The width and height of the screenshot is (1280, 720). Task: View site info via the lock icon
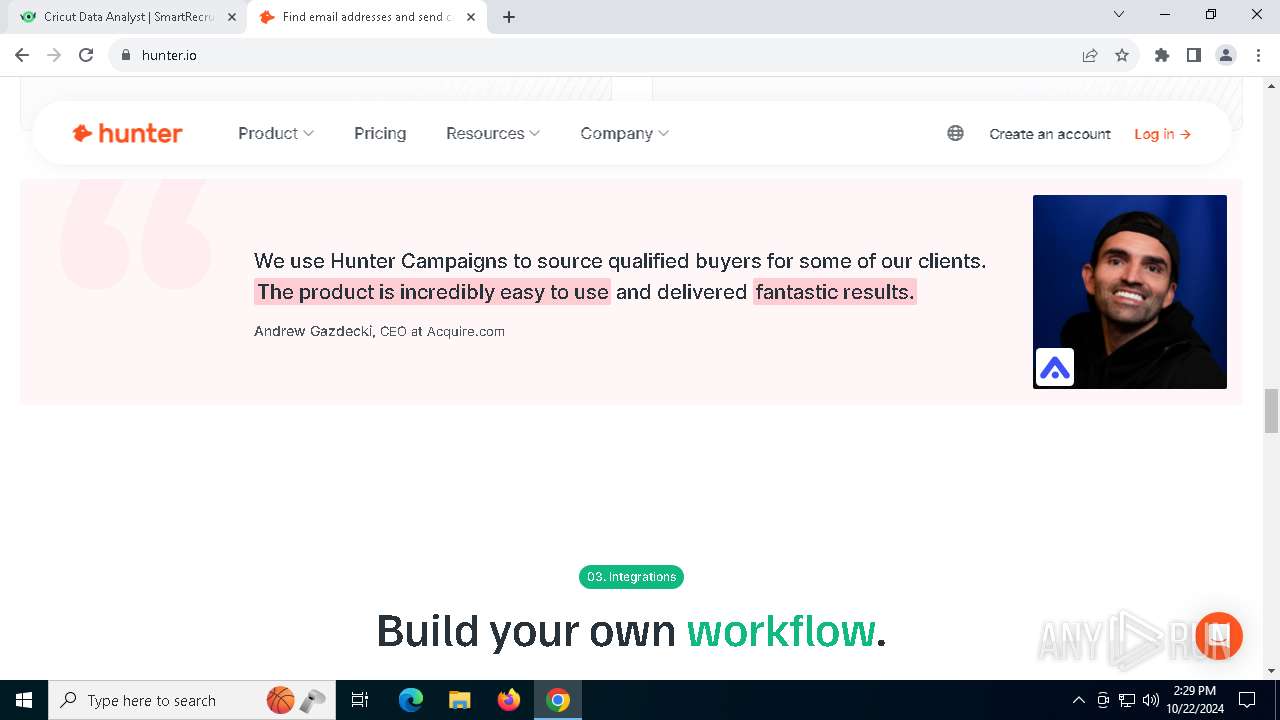(x=126, y=55)
